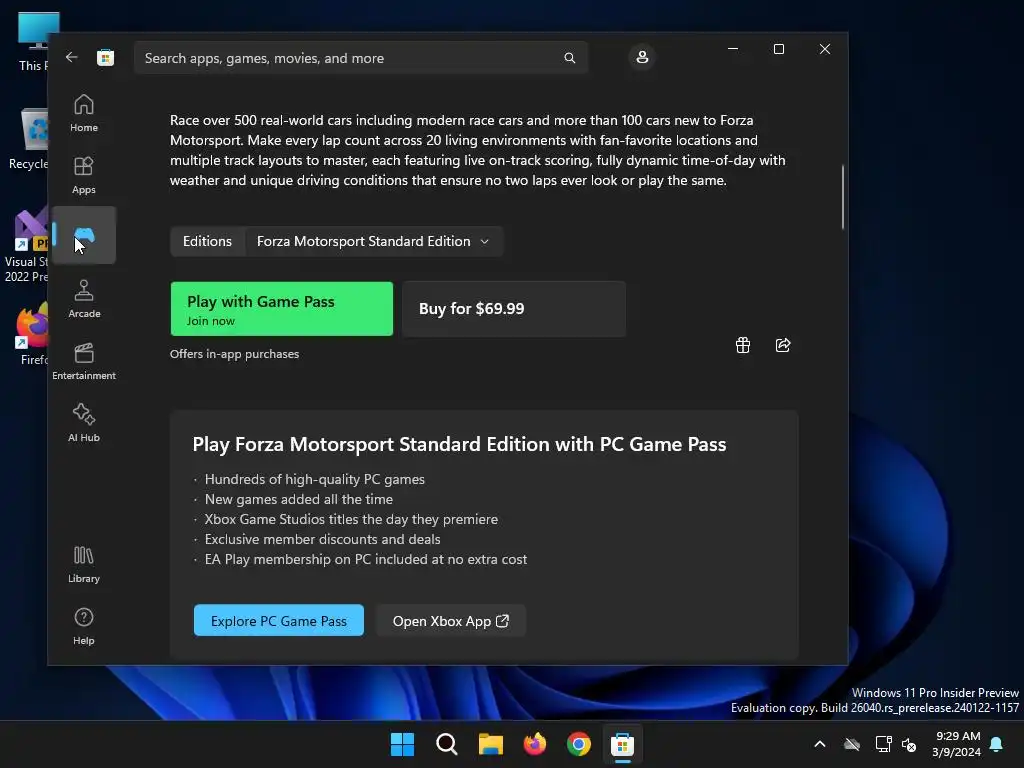This screenshot has width=1024, height=768.
Task: Go back with the Store back arrow
Action: [x=71, y=57]
